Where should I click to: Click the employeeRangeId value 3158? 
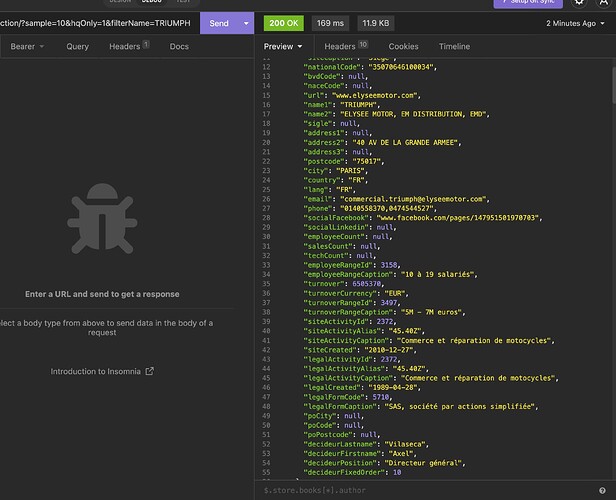tap(389, 265)
